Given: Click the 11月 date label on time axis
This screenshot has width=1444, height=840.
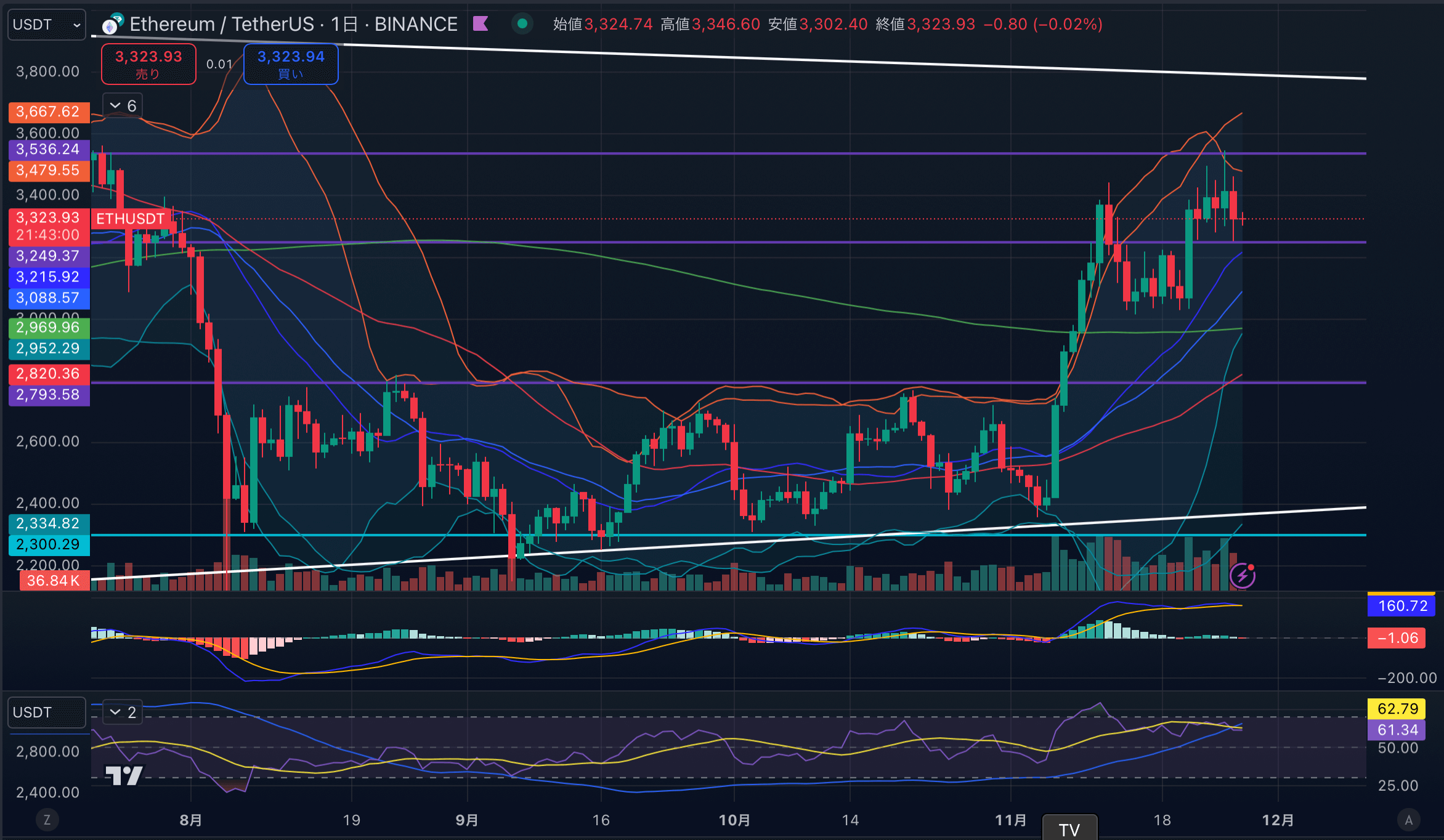Looking at the screenshot, I should point(1011,820).
